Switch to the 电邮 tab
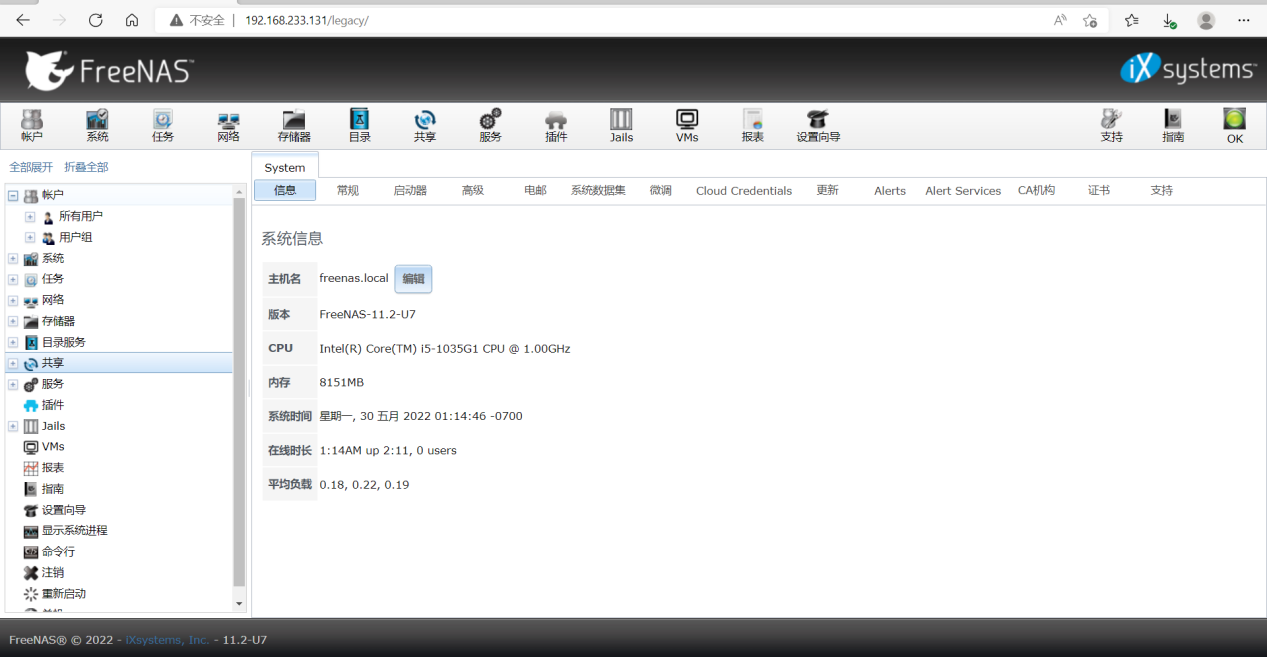Screen dimensions: 1267x657 [535, 190]
